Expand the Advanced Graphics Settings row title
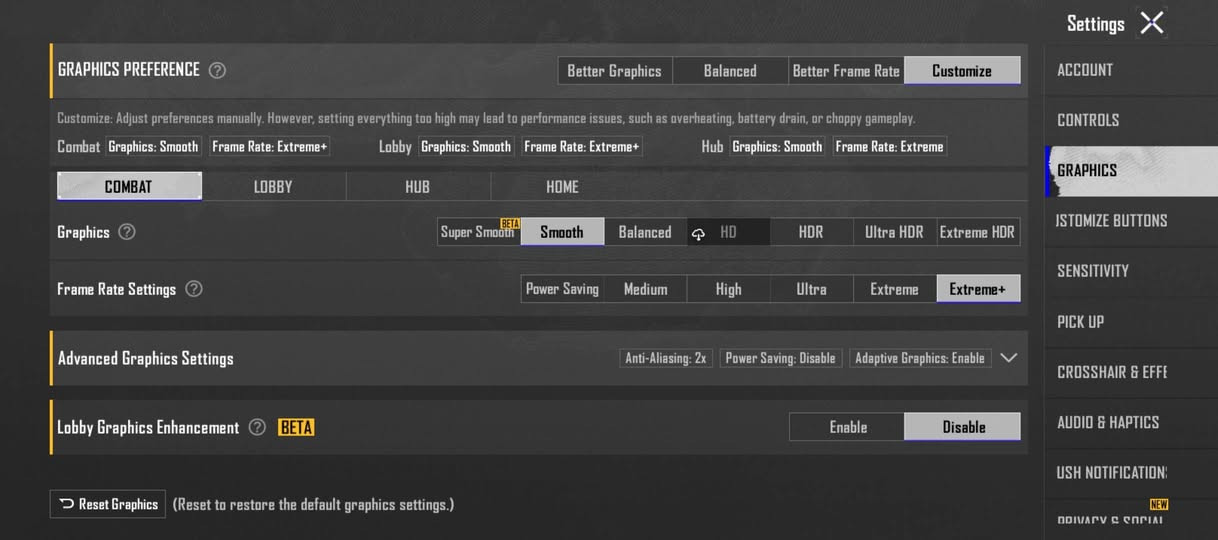The image size is (1218, 540). click(x=146, y=358)
